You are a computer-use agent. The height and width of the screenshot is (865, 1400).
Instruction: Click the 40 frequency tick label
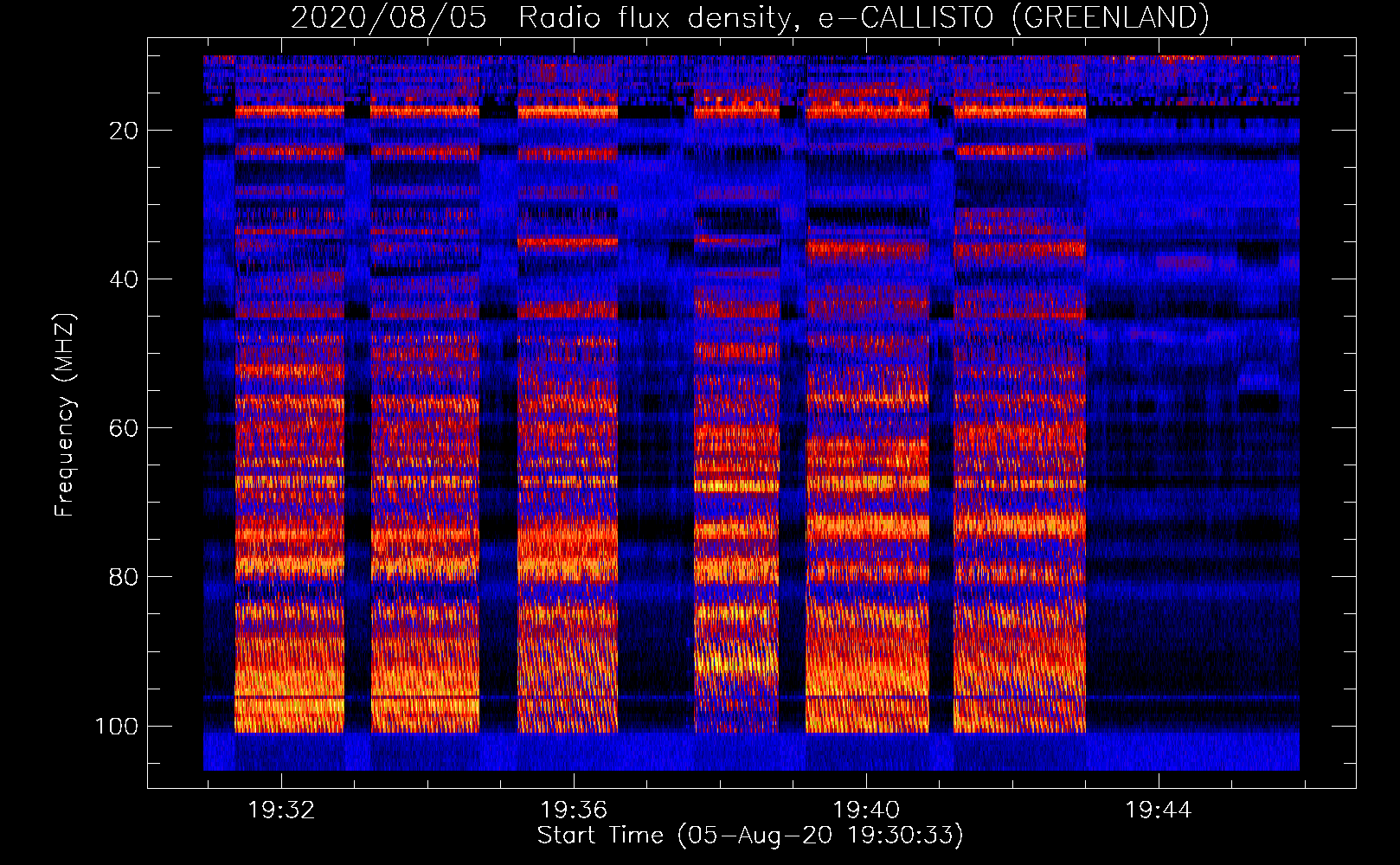tap(124, 279)
